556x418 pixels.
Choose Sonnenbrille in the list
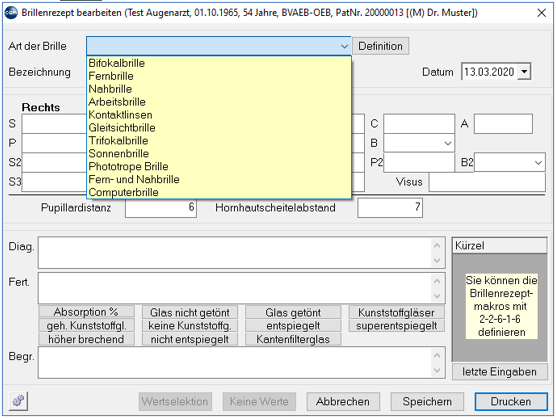219,154
